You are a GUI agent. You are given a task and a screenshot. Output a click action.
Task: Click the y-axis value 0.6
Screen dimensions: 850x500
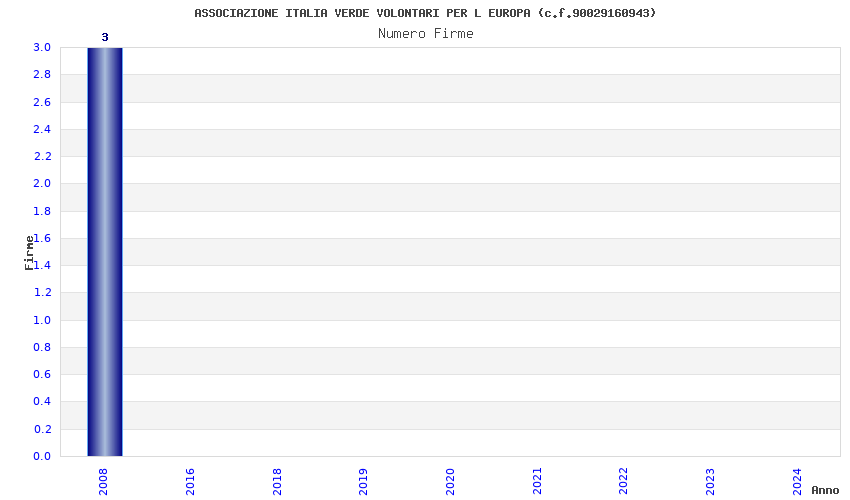tap(42, 374)
